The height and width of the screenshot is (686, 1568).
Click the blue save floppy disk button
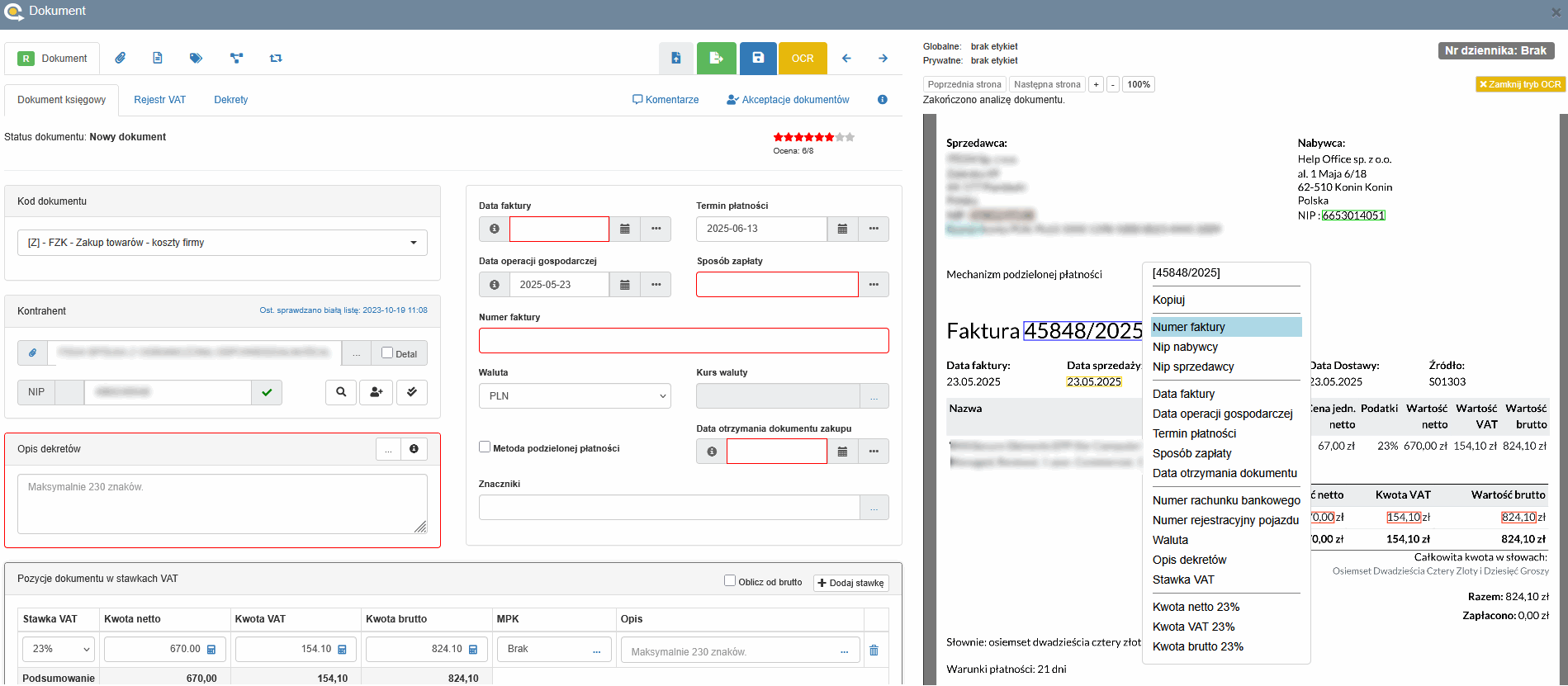pyautogui.click(x=758, y=58)
